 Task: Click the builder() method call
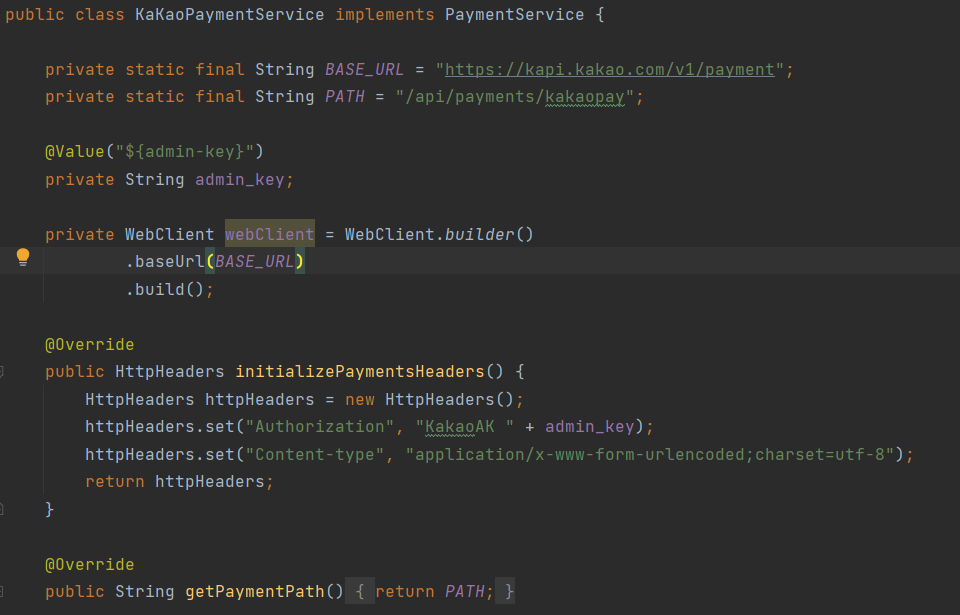pos(489,234)
